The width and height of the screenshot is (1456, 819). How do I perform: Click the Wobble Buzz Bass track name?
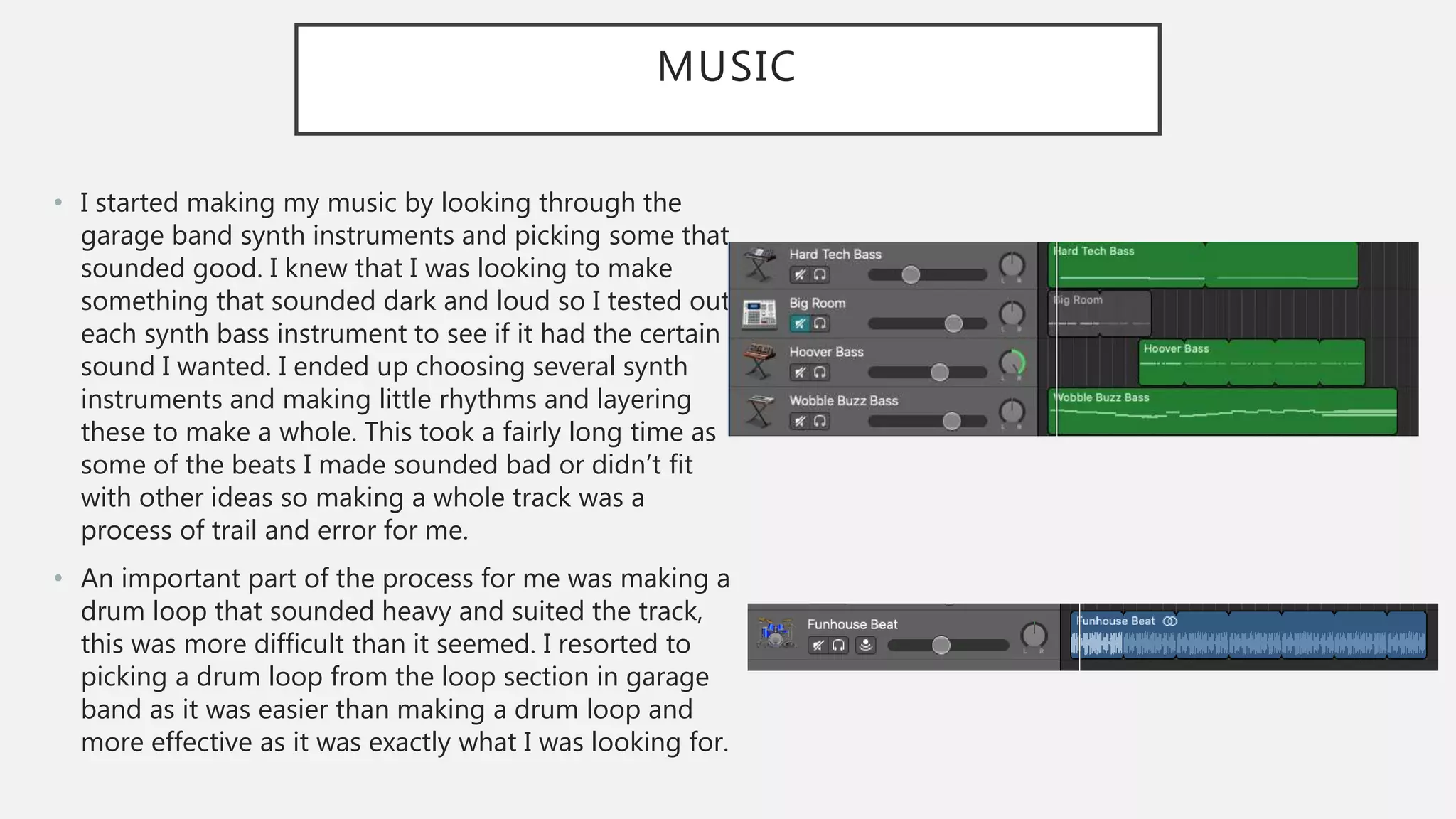[x=843, y=400]
